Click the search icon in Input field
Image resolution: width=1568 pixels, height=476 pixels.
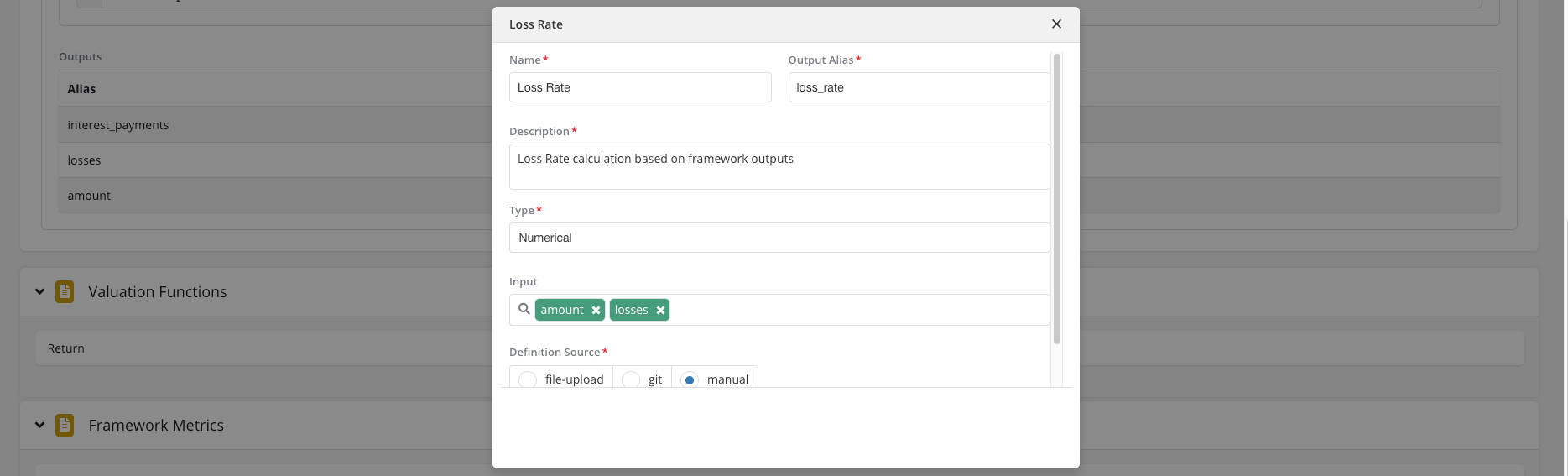[524, 309]
